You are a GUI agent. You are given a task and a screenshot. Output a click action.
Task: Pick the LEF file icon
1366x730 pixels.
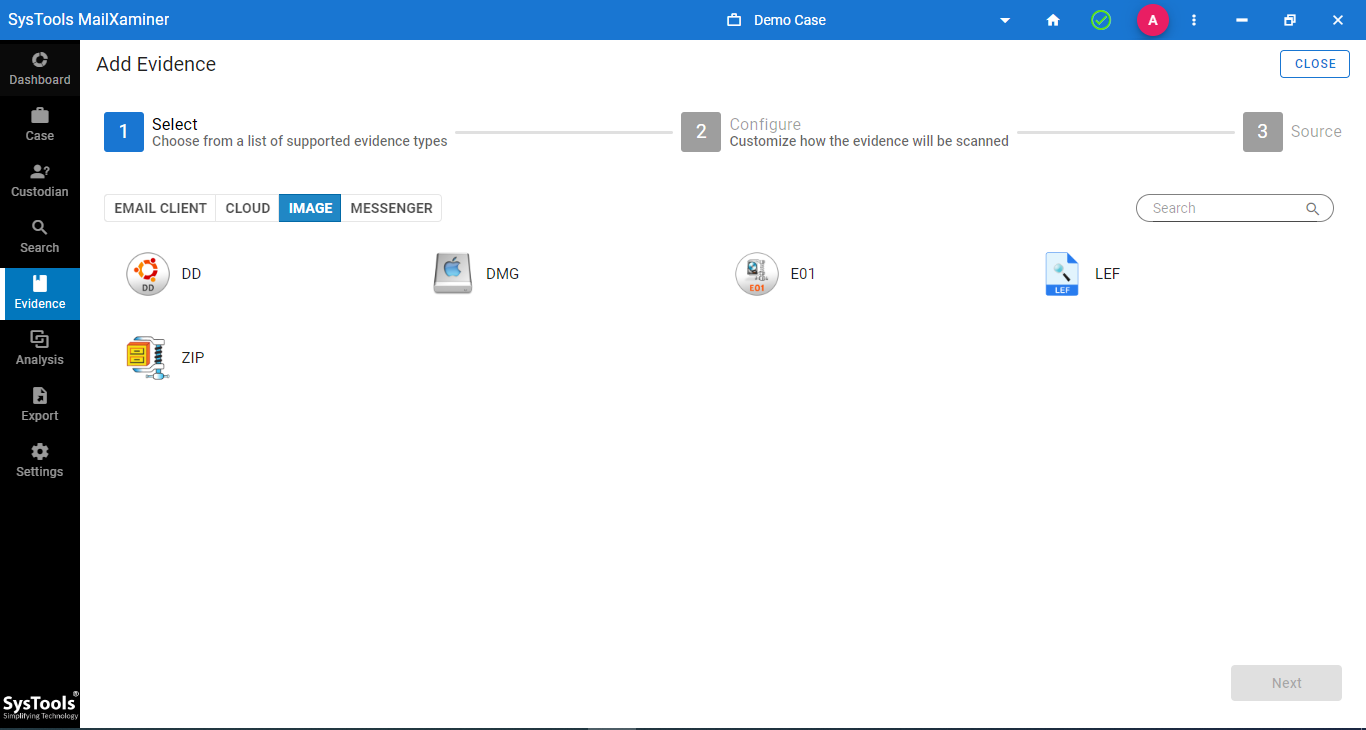tap(1062, 274)
